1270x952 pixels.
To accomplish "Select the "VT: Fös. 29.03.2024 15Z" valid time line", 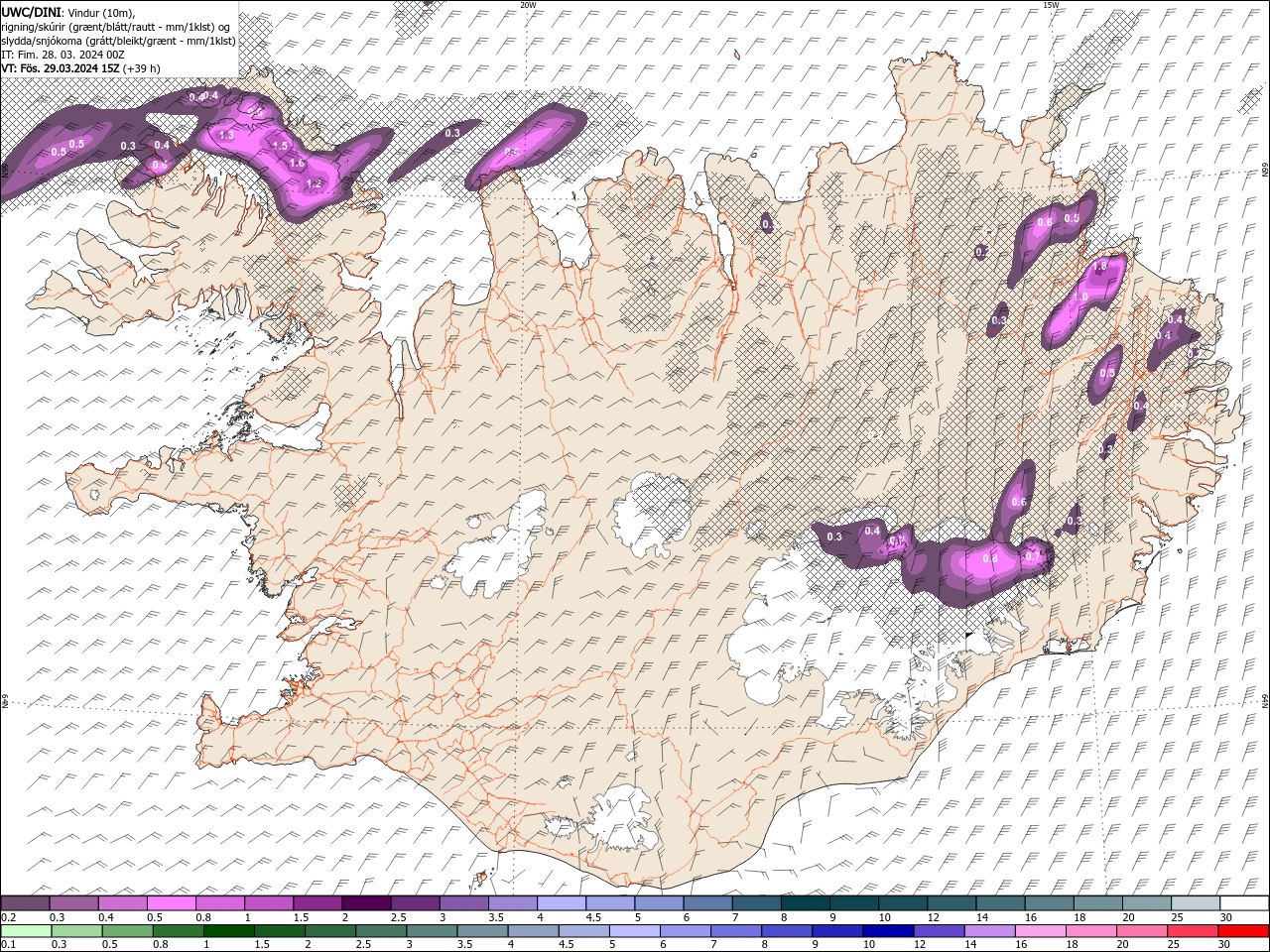I will point(61,68).
